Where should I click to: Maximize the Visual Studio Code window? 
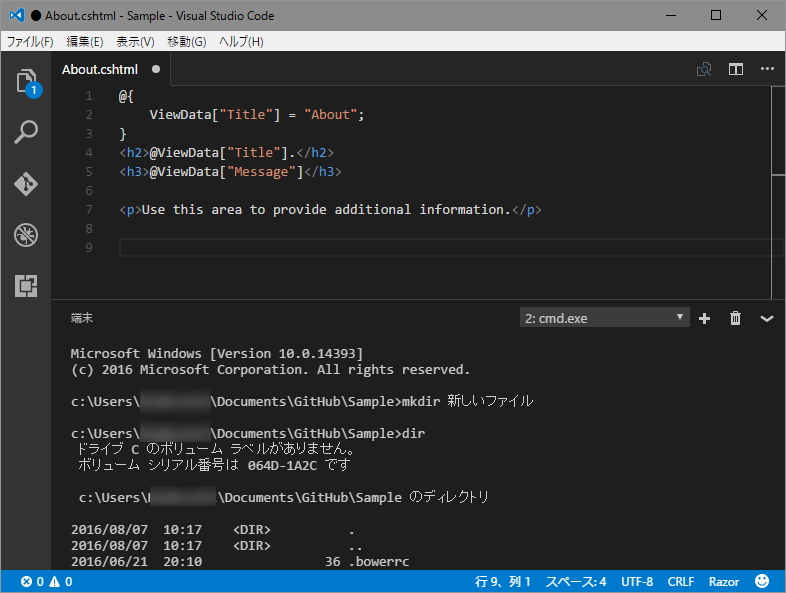[716, 15]
